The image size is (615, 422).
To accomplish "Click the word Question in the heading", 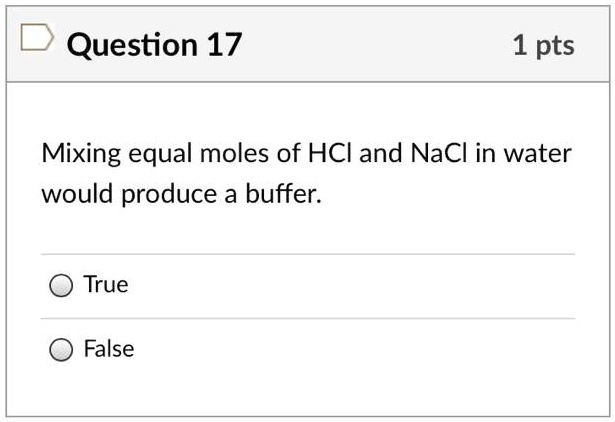I will [x=132, y=45].
